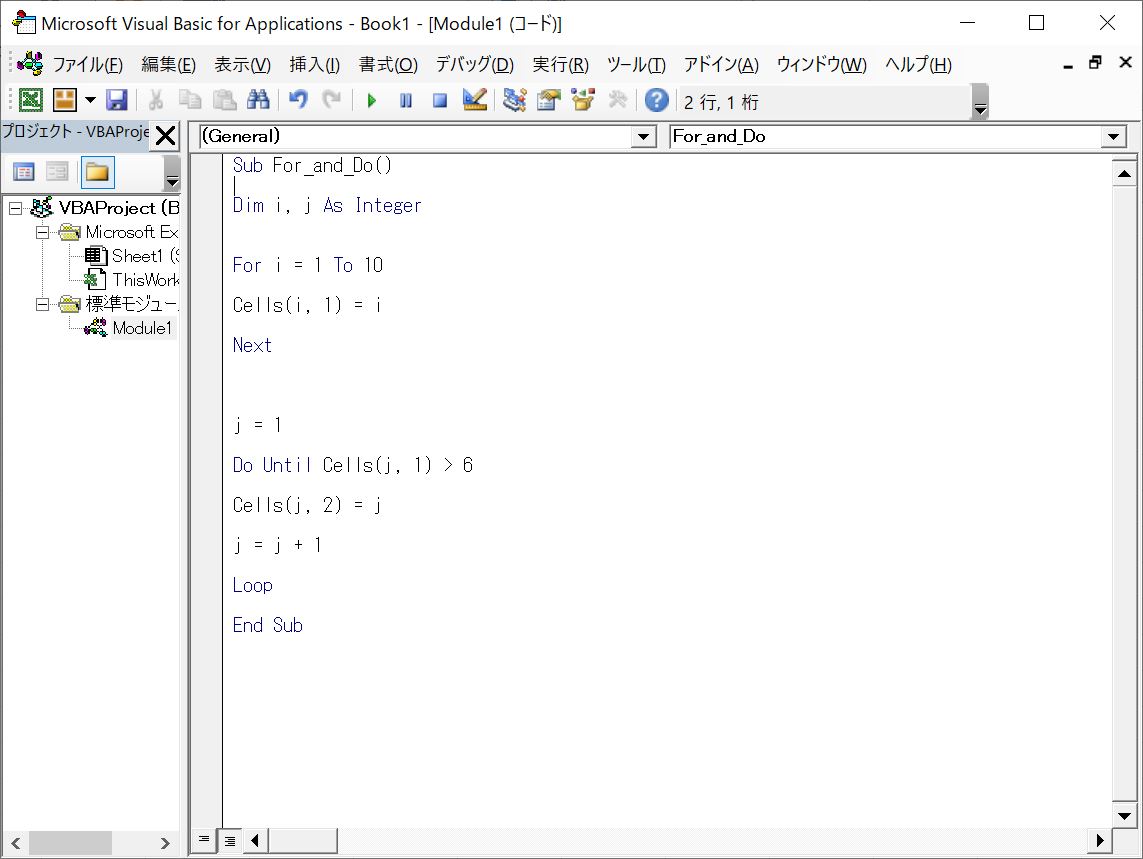Open the insert object dropdown arrow
Viewport: 1143px width, 859px height.
(90, 100)
